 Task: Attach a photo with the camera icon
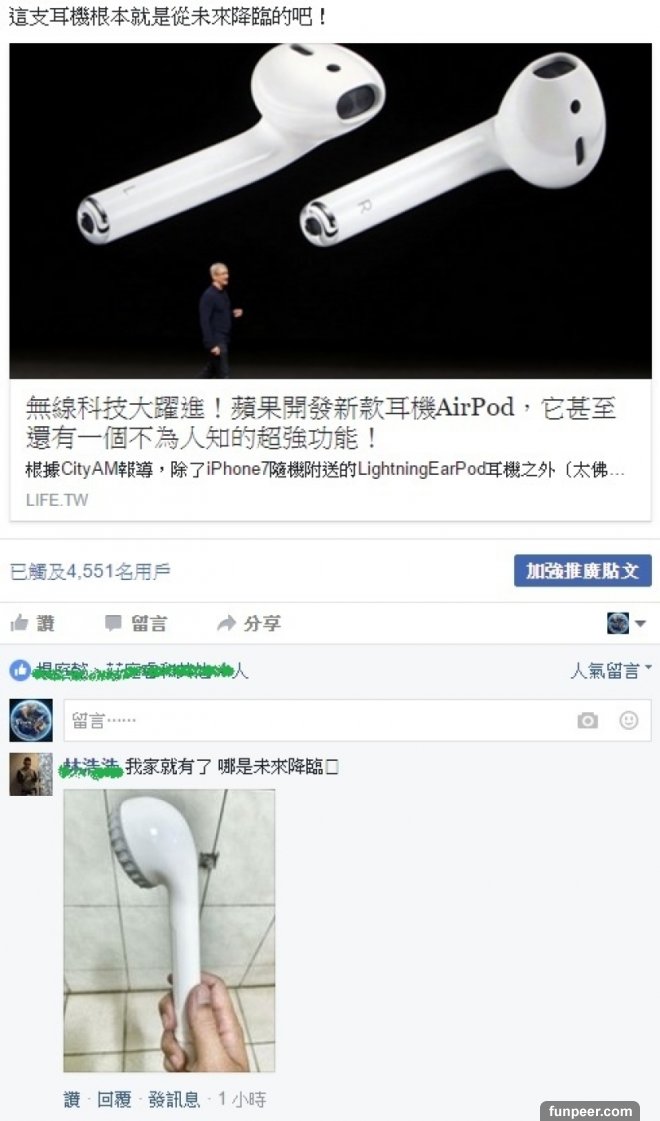pos(588,721)
